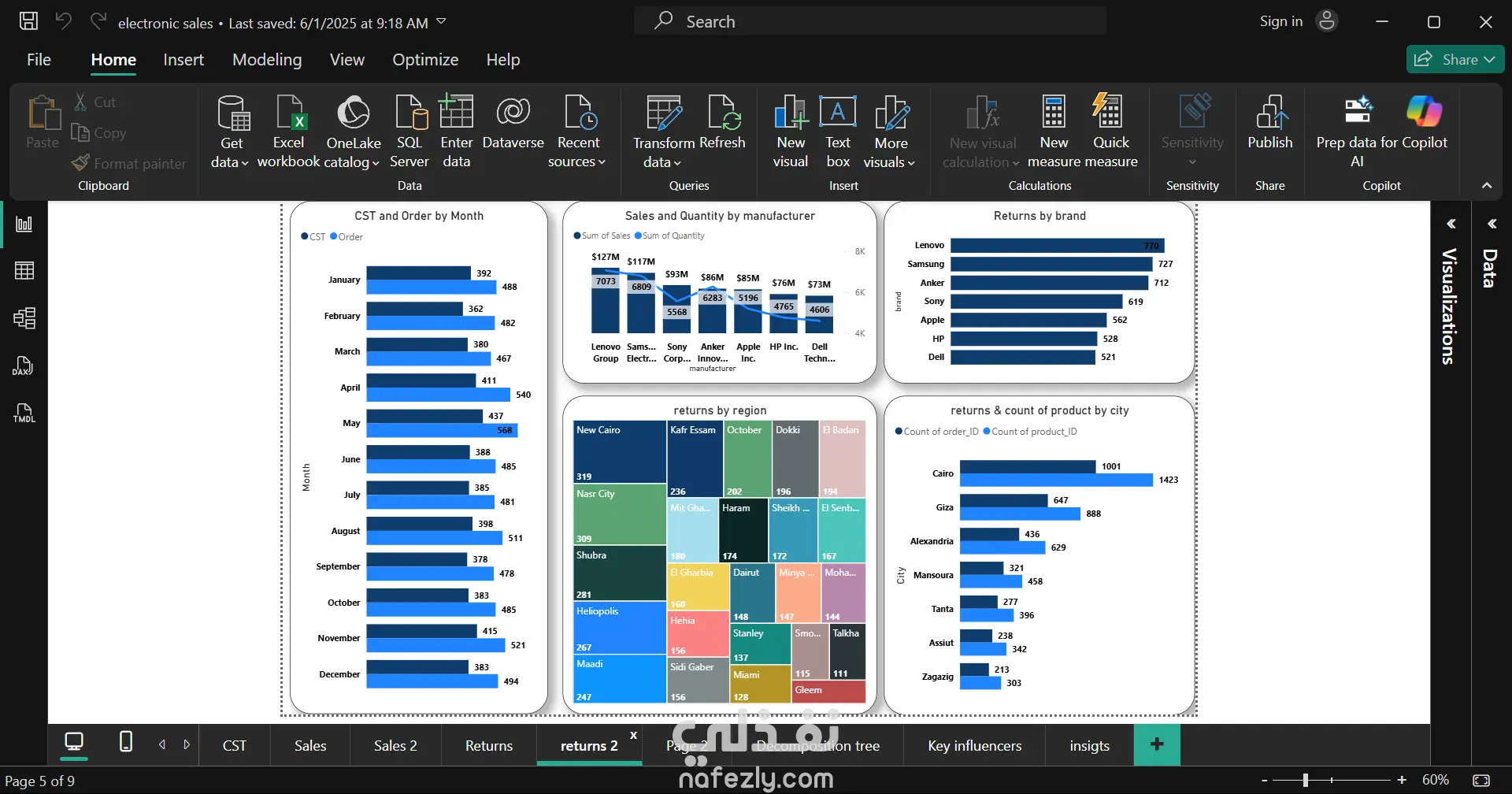Go to the insigts page tab
This screenshot has height=794, width=1512.
coord(1090,746)
